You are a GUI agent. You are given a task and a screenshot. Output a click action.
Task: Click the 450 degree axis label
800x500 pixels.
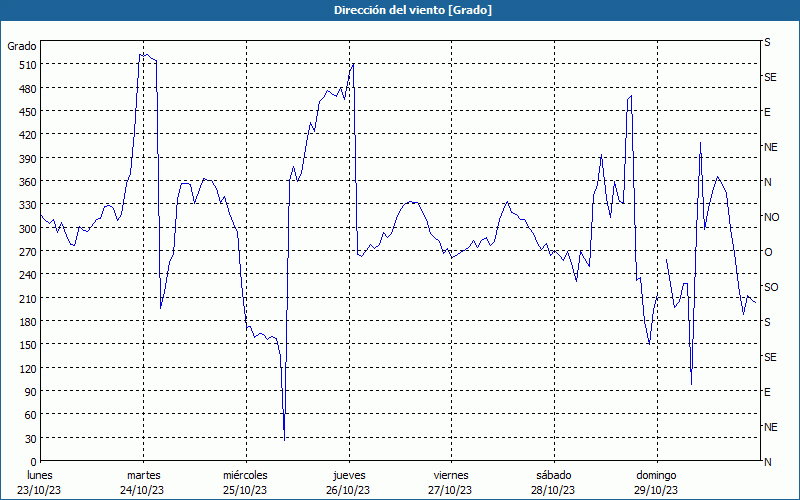coord(27,112)
